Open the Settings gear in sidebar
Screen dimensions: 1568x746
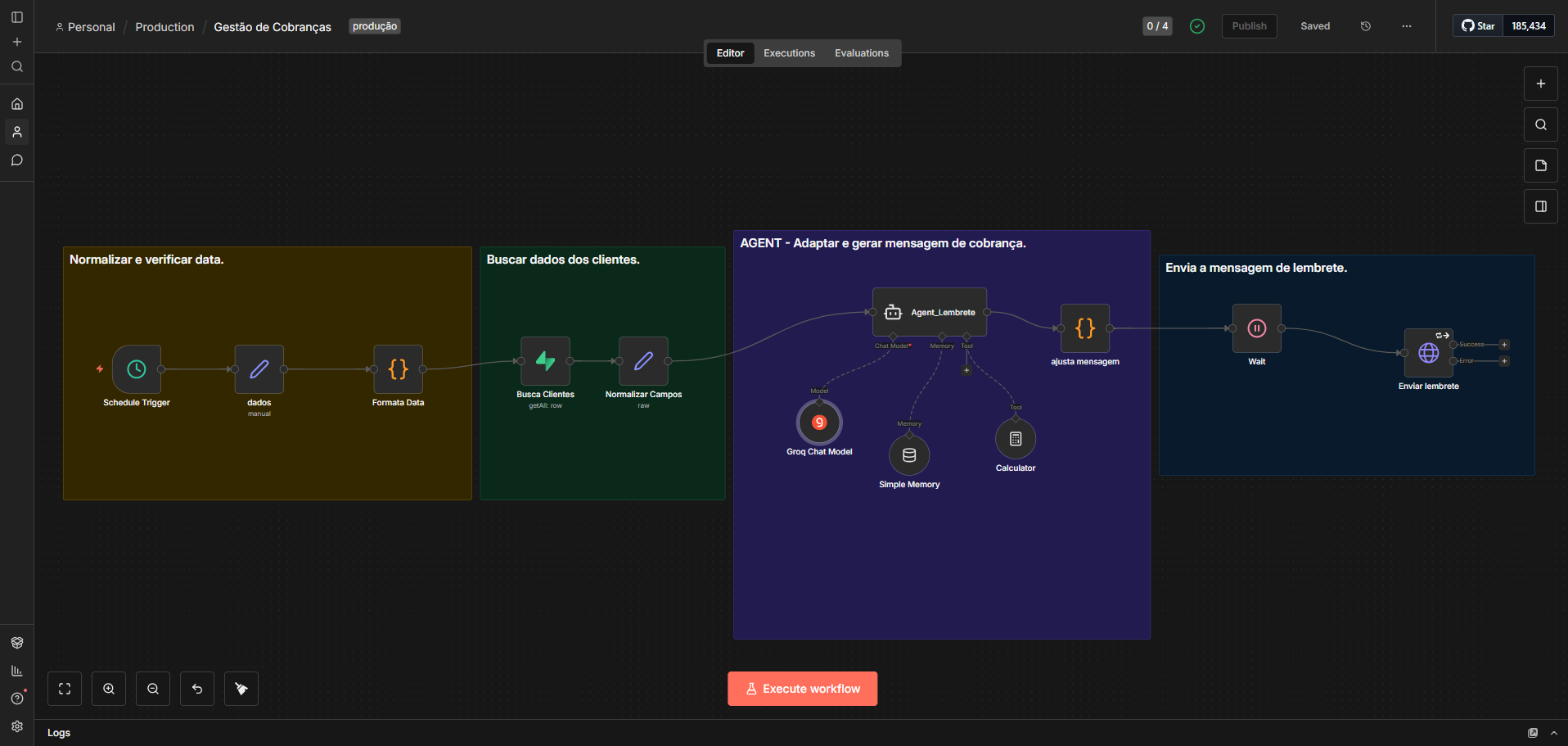point(17,726)
